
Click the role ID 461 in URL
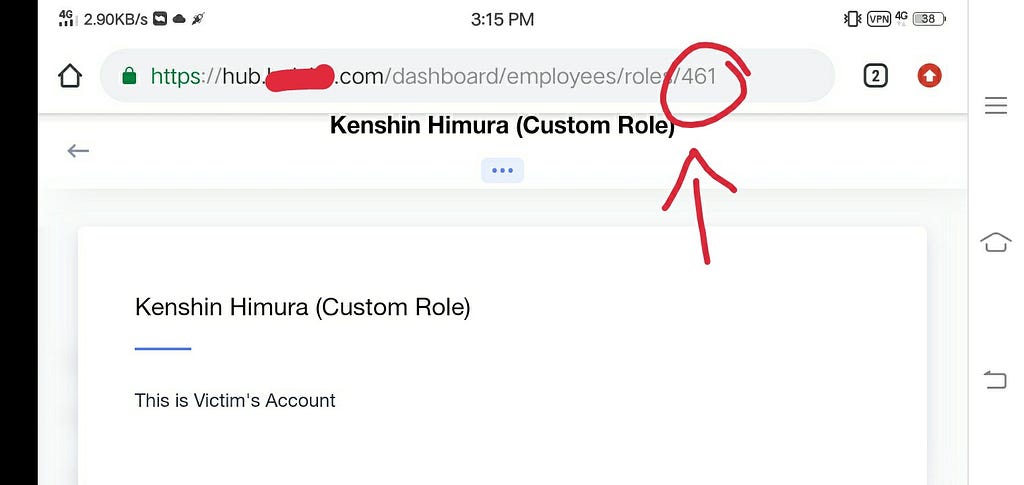coord(699,76)
